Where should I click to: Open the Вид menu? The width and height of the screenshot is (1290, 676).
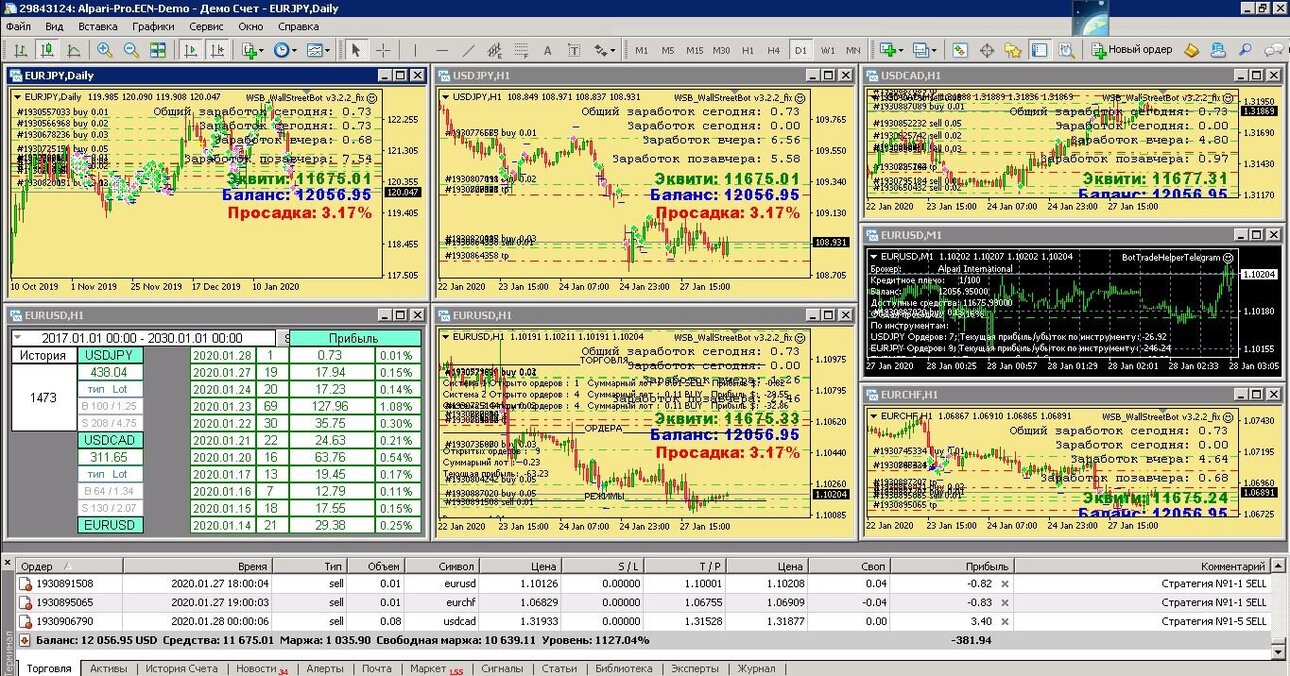tap(55, 27)
